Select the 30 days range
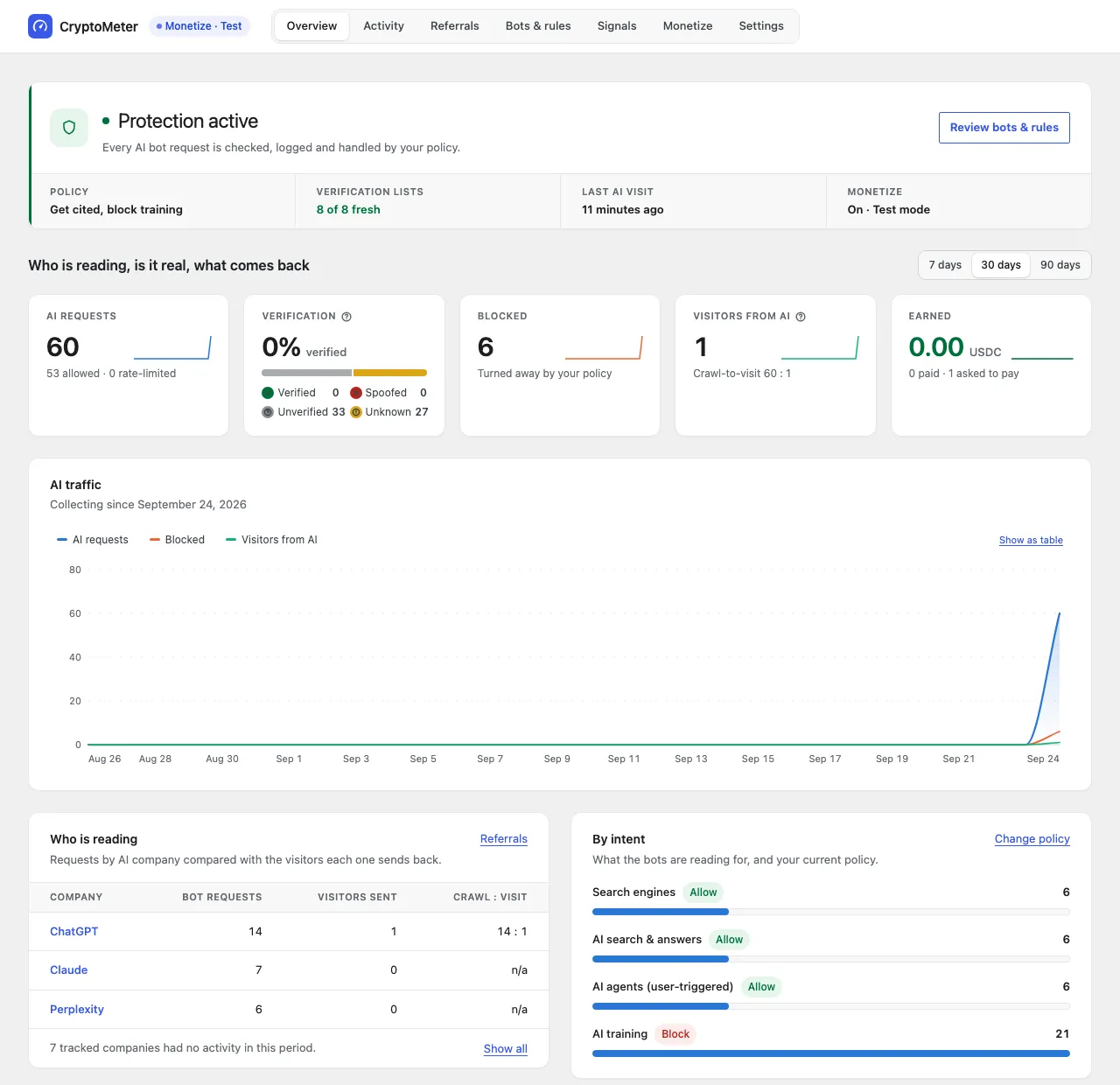 pyautogui.click(x=1001, y=265)
